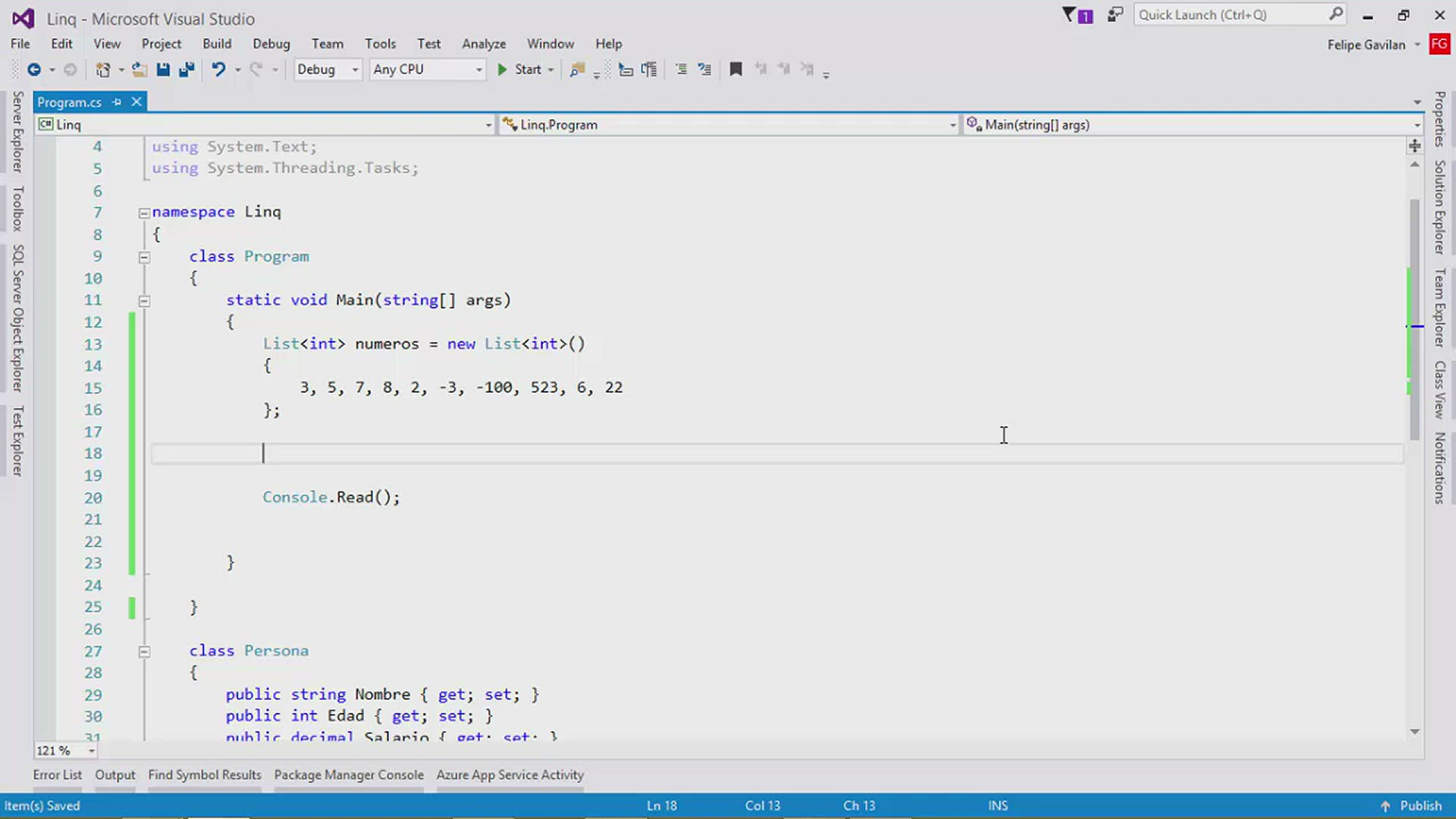
Task: Open the Solution Explorer side panel
Action: click(x=1439, y=207)
